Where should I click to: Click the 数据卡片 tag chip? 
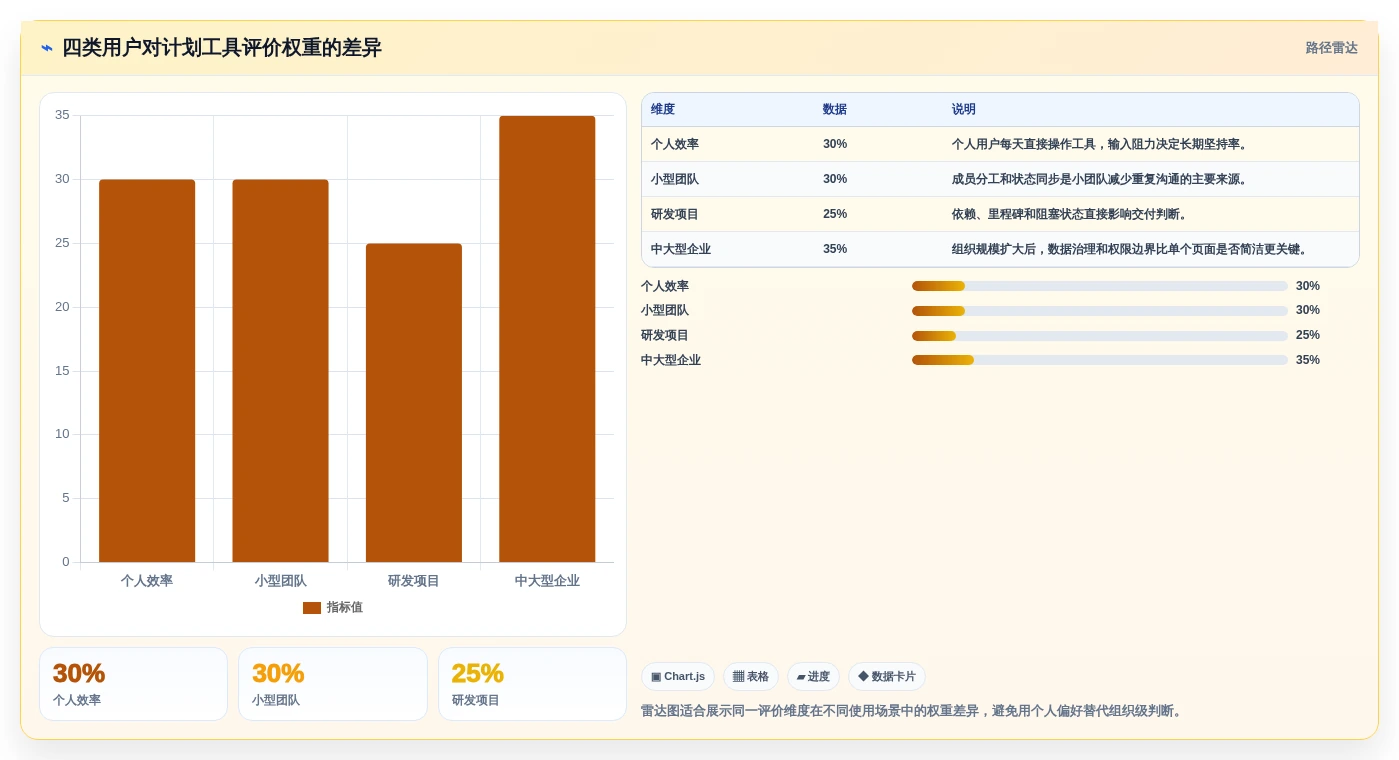point(887,677)
